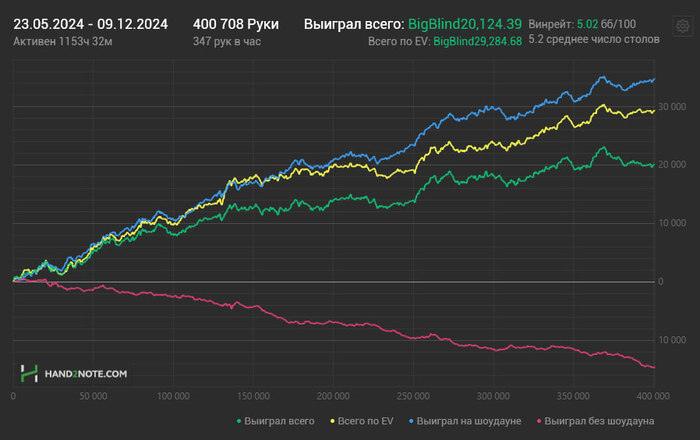Click the '50 000' x-axis label

pos(93,396)
